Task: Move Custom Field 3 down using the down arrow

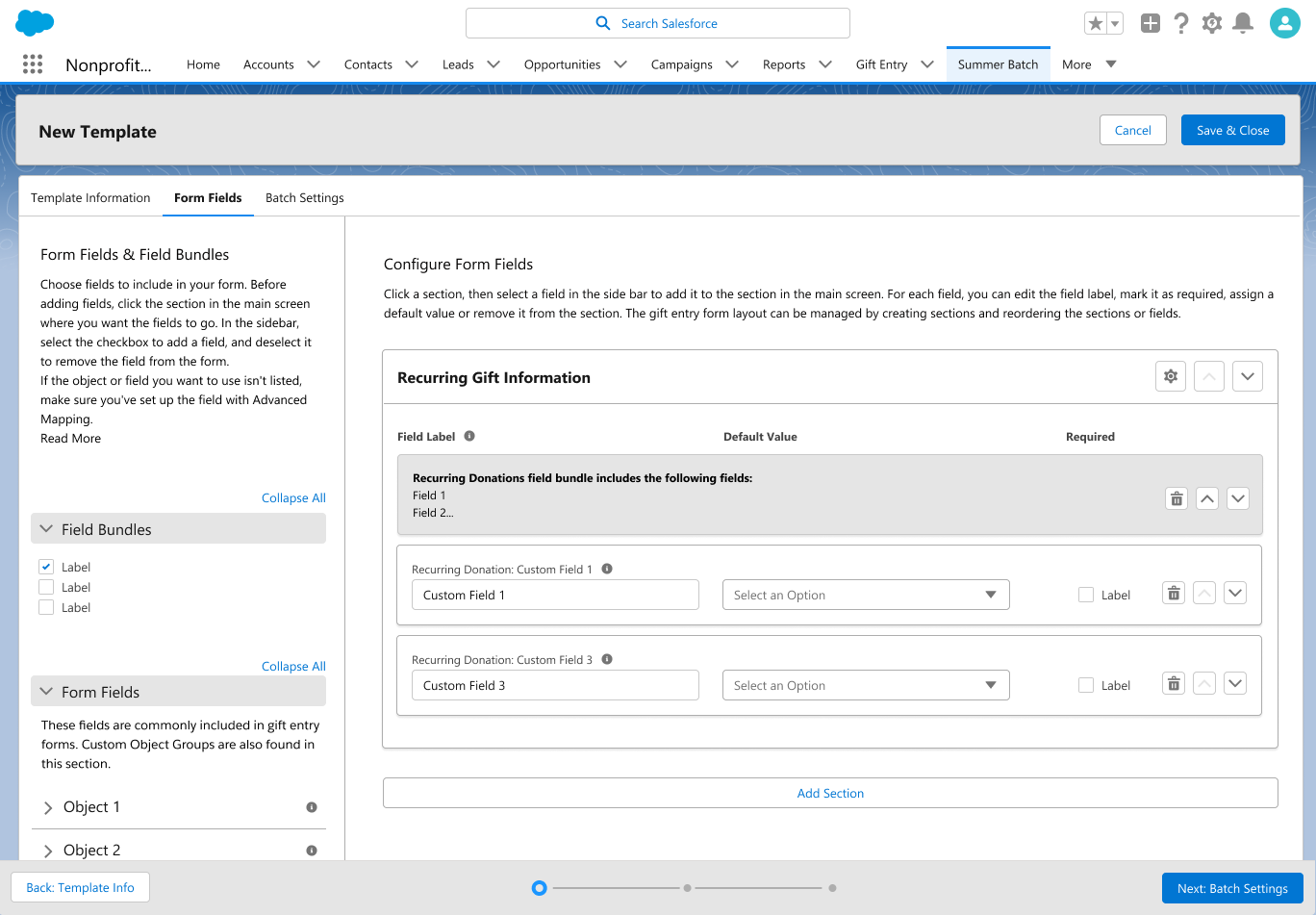Action: 1235,683
